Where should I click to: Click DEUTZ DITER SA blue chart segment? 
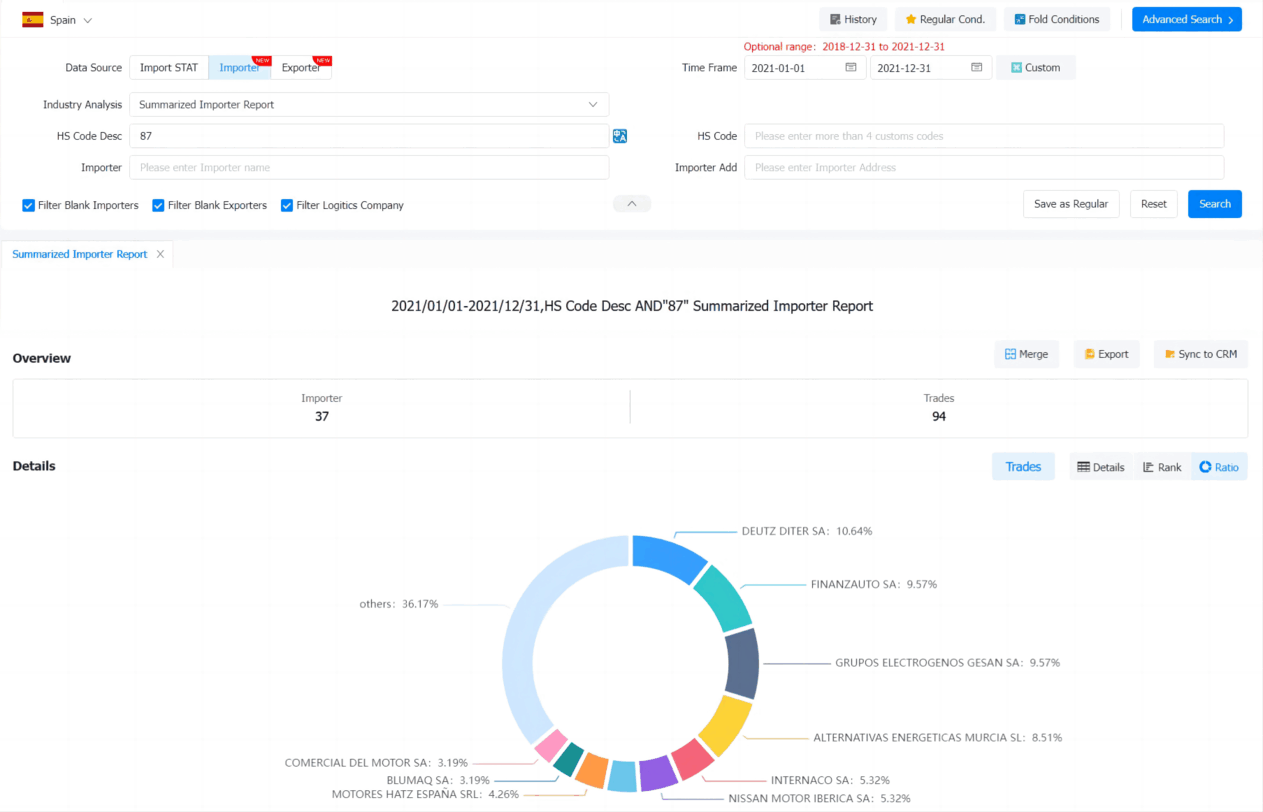click(668, 557)
